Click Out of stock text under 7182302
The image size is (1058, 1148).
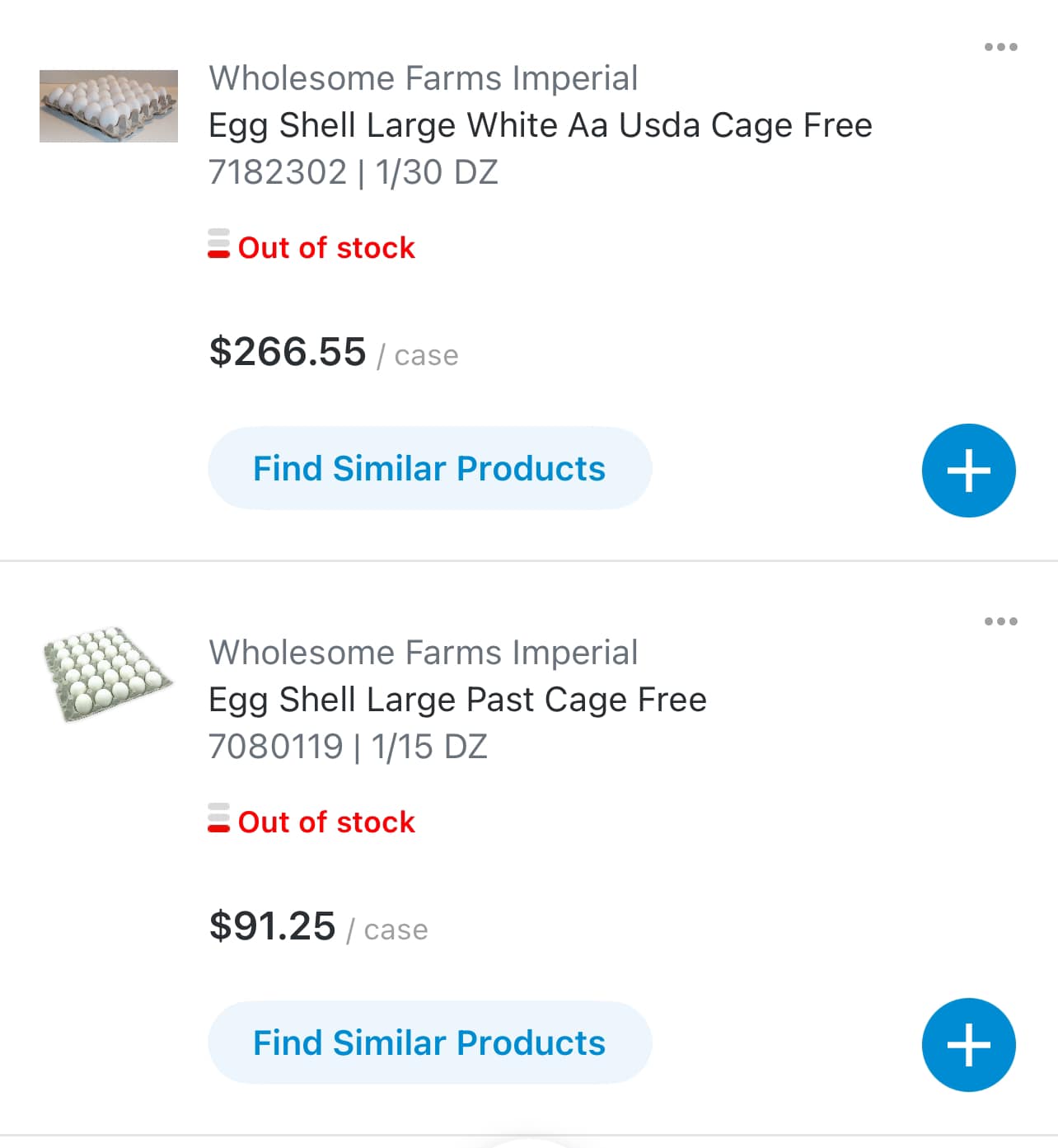coord(326,247)
